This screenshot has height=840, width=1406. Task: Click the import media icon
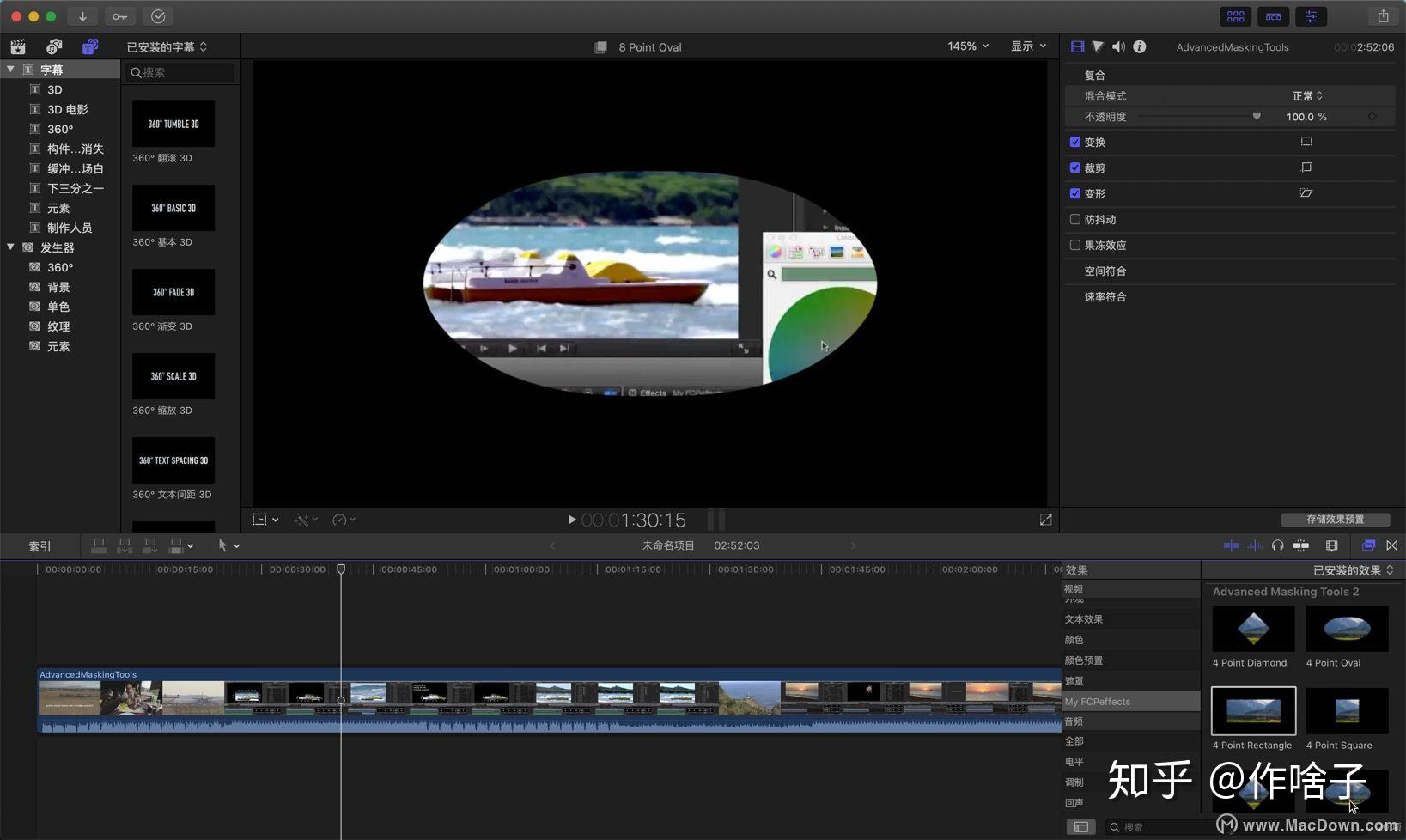[82, 16]
